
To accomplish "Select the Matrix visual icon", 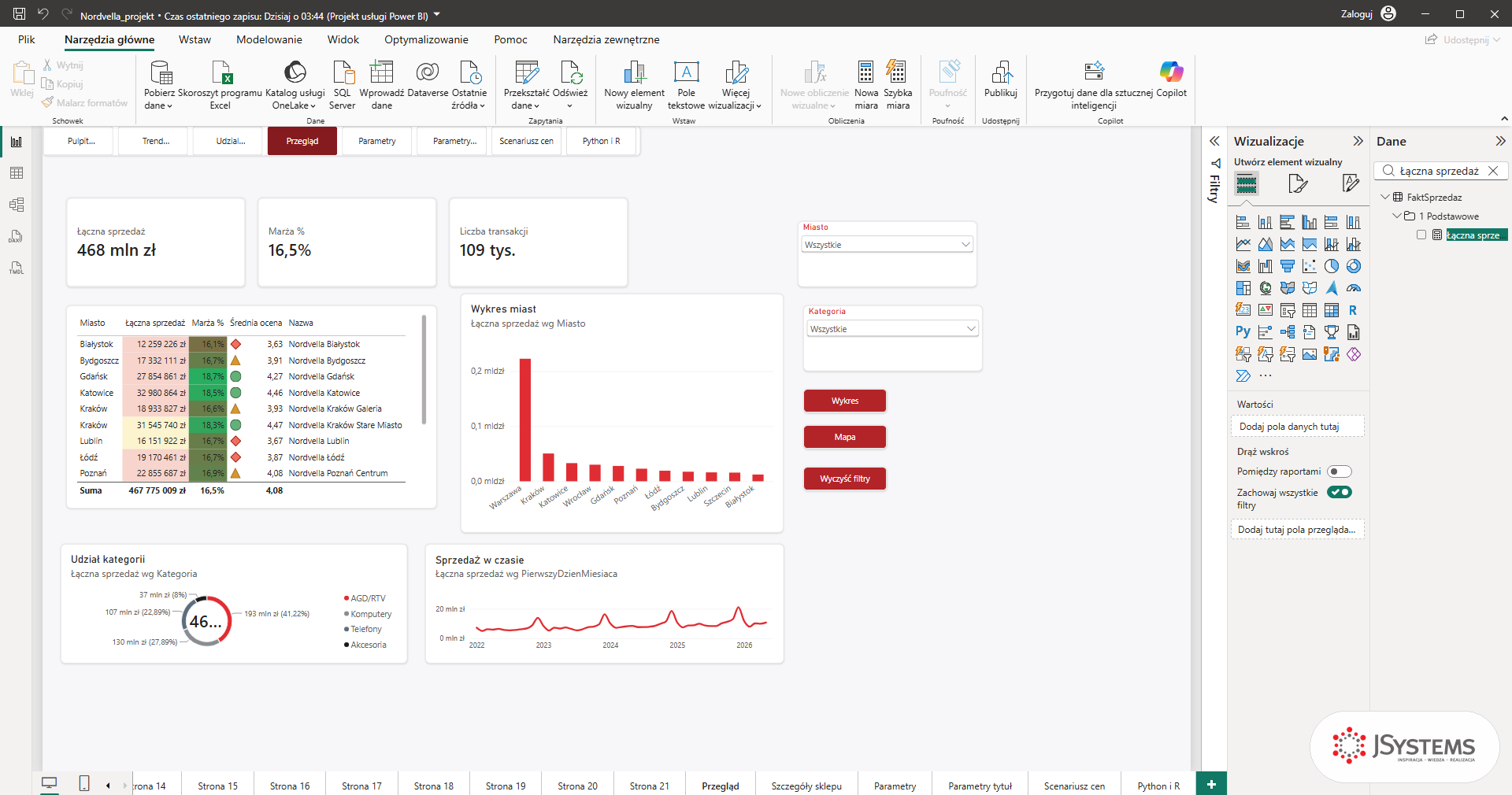I will pos(1332,310).
